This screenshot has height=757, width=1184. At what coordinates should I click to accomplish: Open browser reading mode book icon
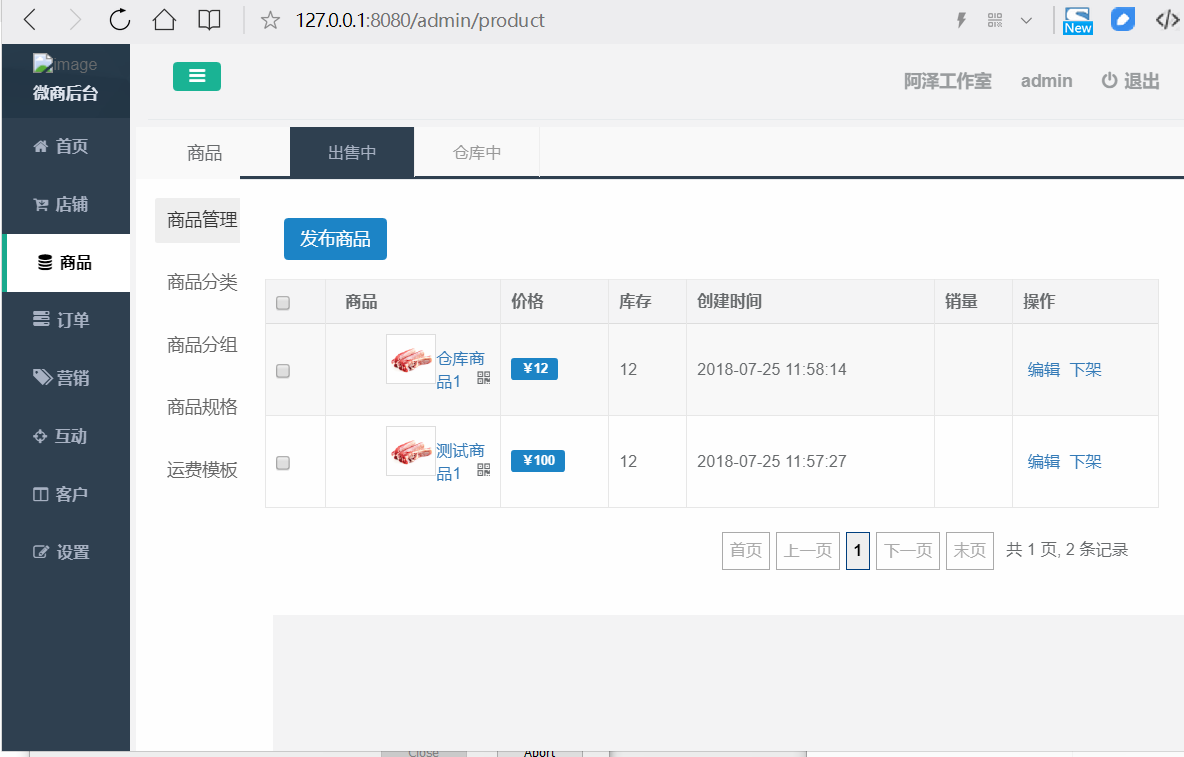click(209, 20)
